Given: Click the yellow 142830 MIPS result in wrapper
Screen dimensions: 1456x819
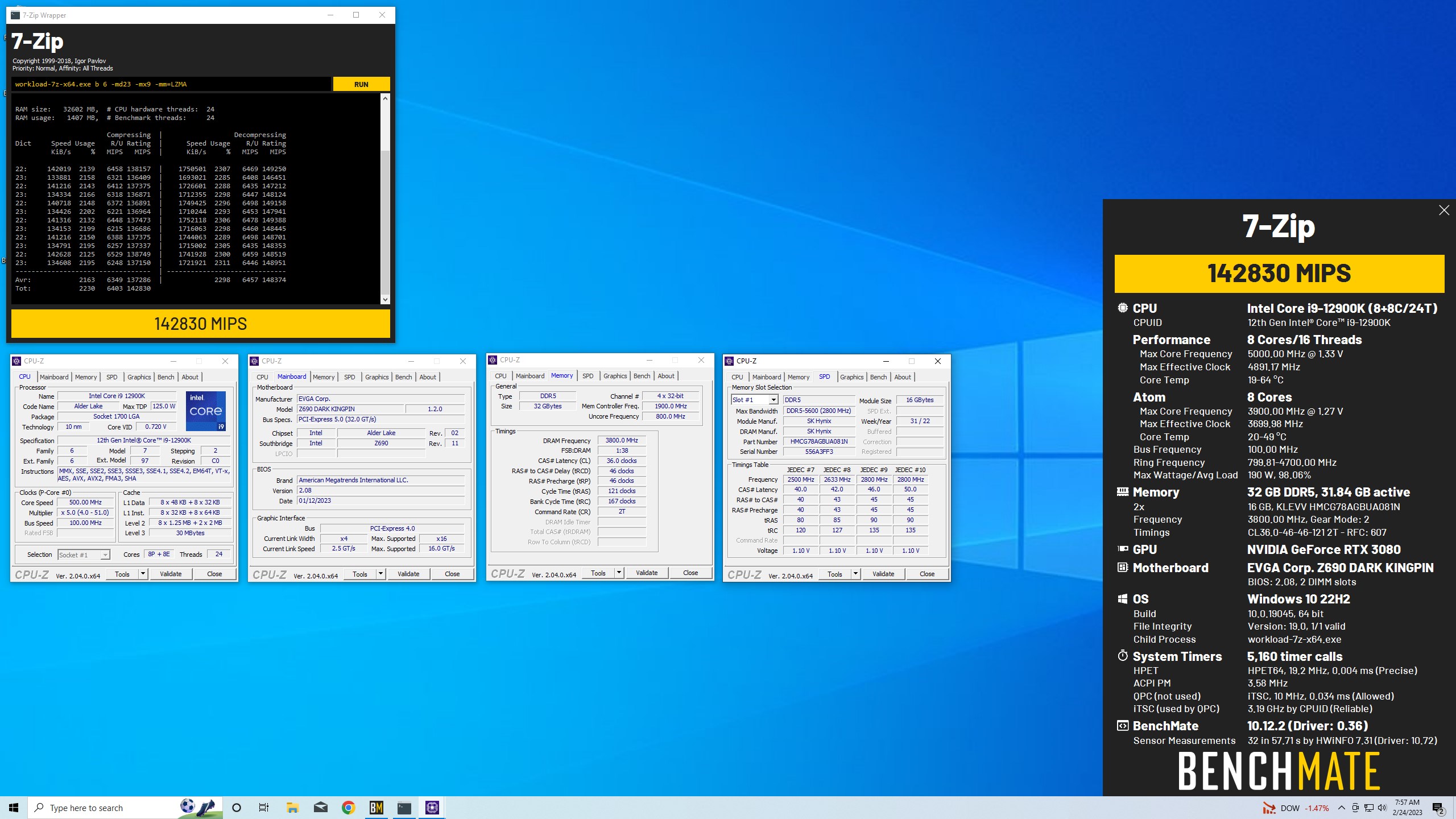Looking at the screenshot, I should pos(201,324).
